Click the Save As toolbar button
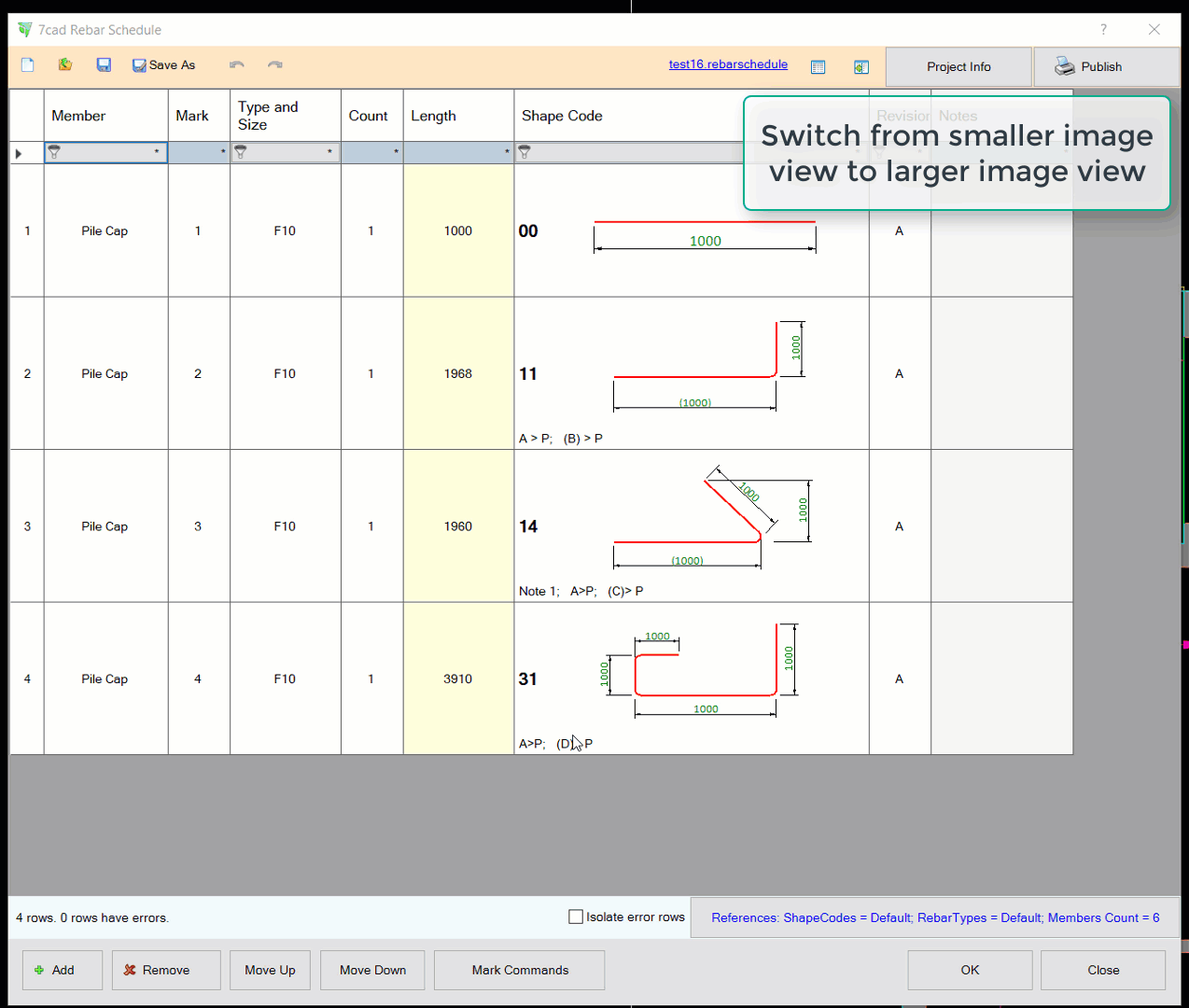This screenshot has height=1008, width=1189. [164, 65]
